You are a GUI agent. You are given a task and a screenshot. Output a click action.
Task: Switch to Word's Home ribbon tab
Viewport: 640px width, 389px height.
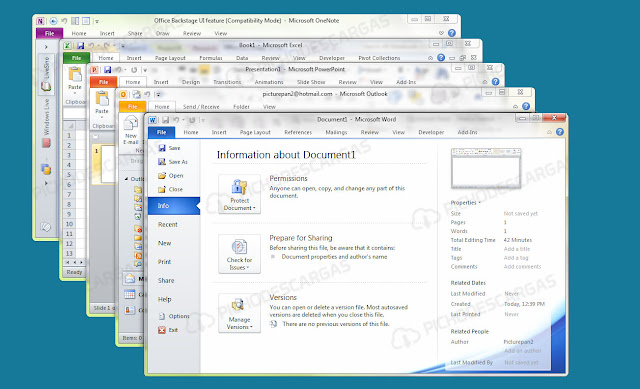click(191, 132)
